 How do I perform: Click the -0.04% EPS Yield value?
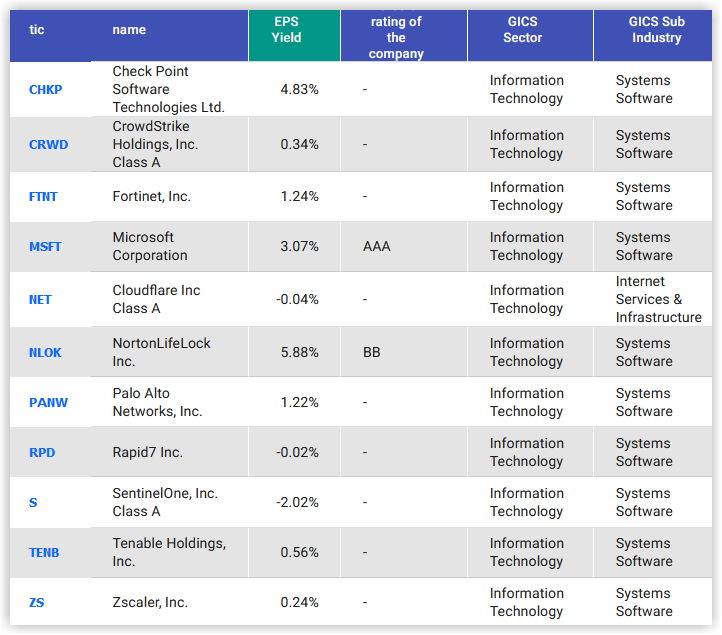coord(297,300)
